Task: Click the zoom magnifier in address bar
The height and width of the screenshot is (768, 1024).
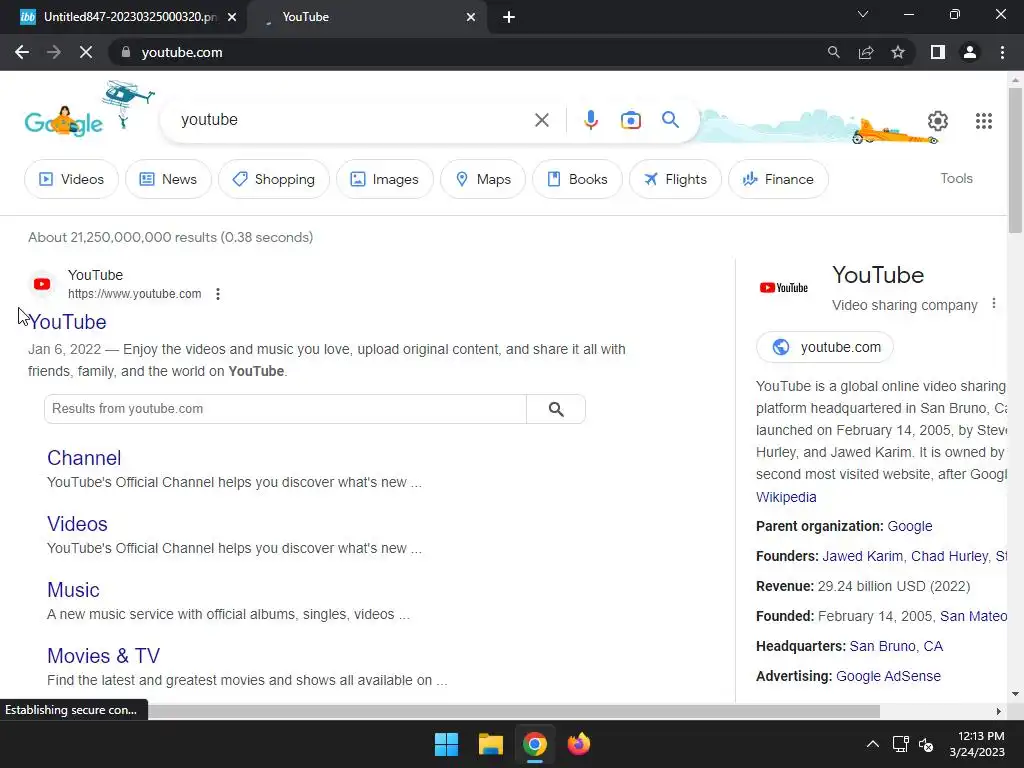Action: click(833, 52)
